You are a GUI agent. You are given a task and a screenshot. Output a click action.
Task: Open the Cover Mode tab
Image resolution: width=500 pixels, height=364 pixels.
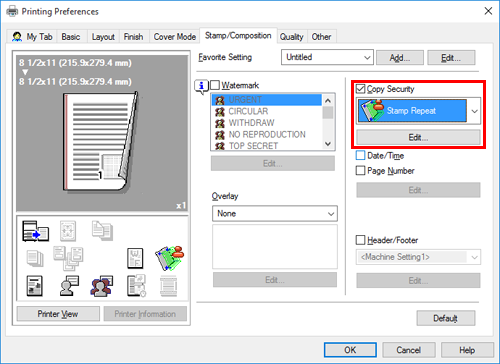tap(174, 37)
